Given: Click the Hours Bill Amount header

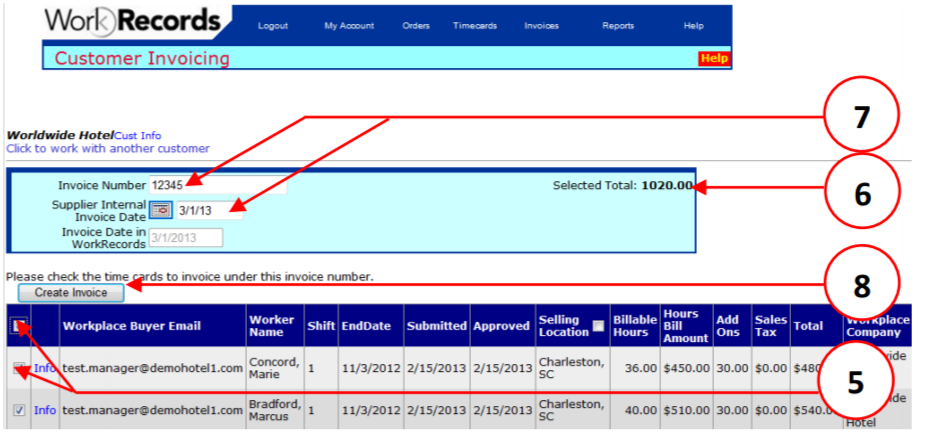Looking at the screenshot, I should click(686, 326).
